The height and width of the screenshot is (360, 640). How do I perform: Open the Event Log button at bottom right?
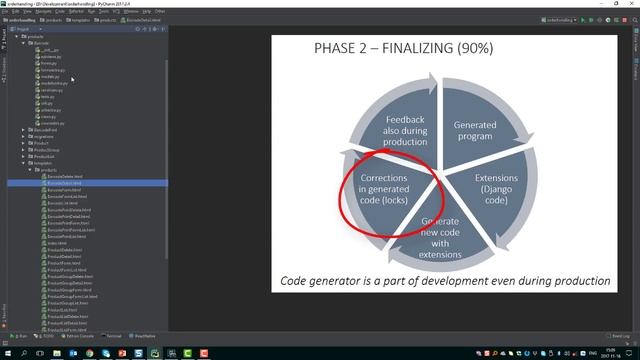(x=618, y=336)
